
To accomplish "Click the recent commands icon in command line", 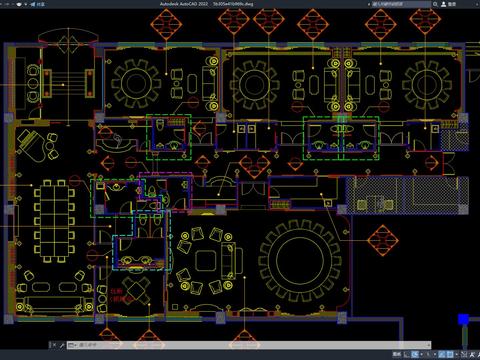I will [x=72, y=345].
